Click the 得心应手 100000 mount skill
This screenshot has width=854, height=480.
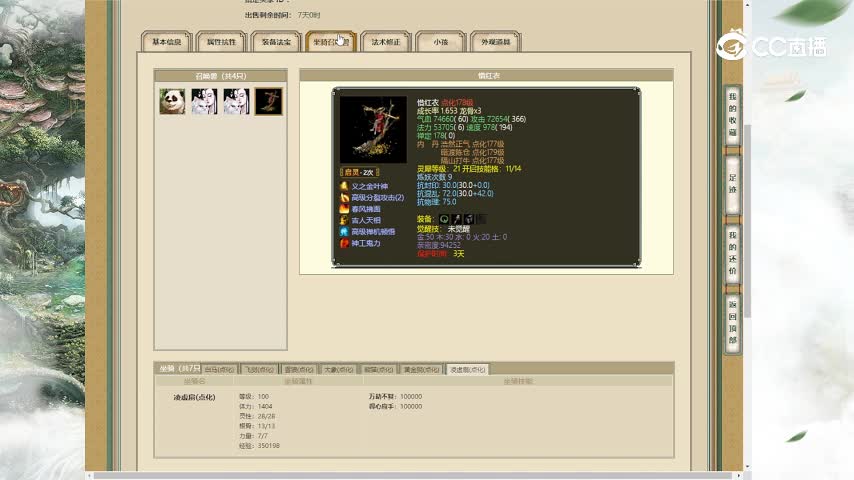[395, 406]
